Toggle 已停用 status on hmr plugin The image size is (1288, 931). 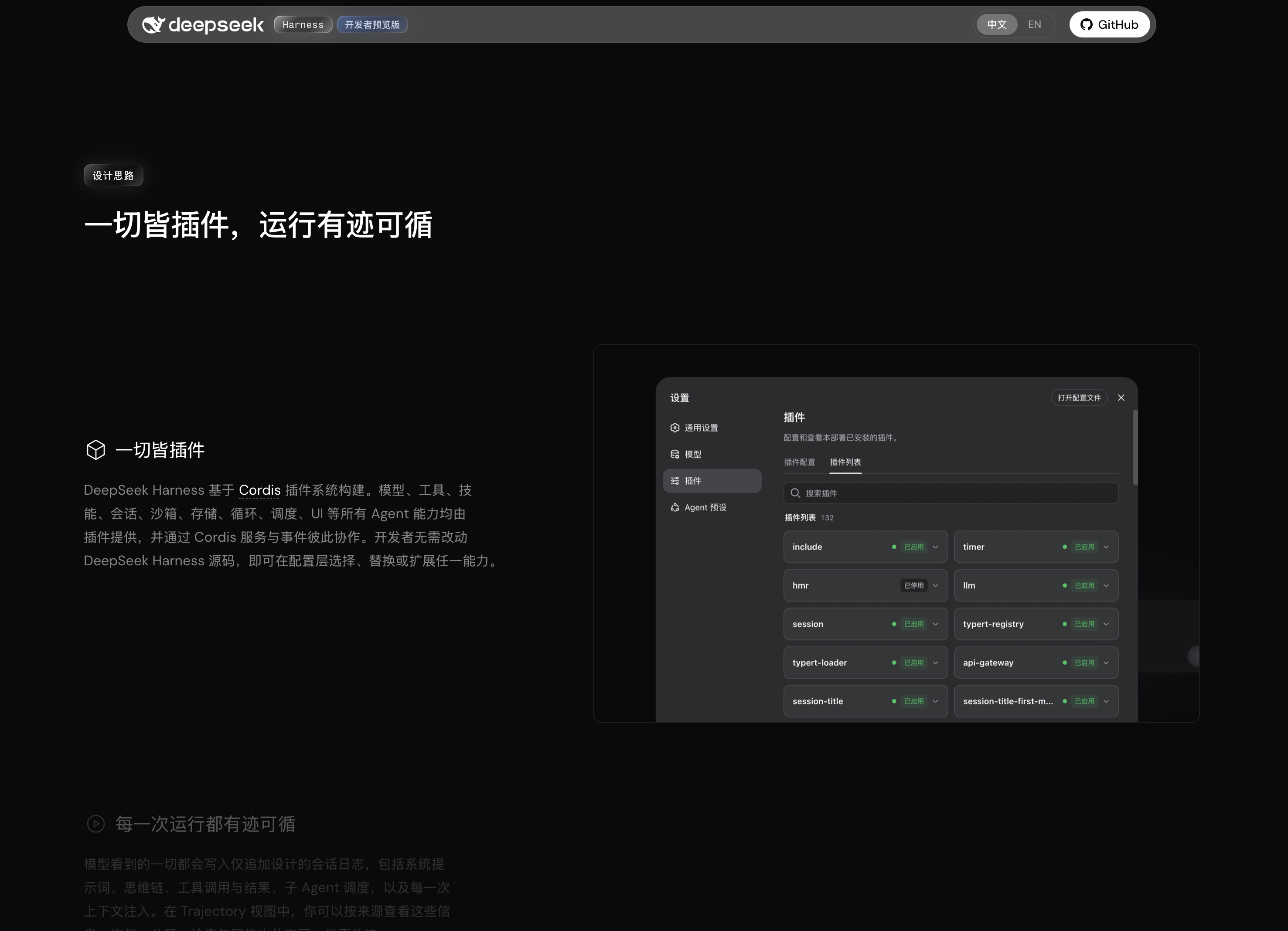click(914, 585)
